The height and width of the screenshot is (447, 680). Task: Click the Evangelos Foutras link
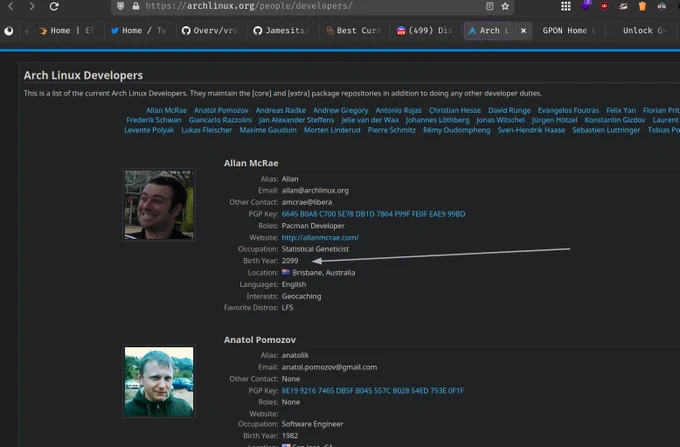tap(568, 110)
